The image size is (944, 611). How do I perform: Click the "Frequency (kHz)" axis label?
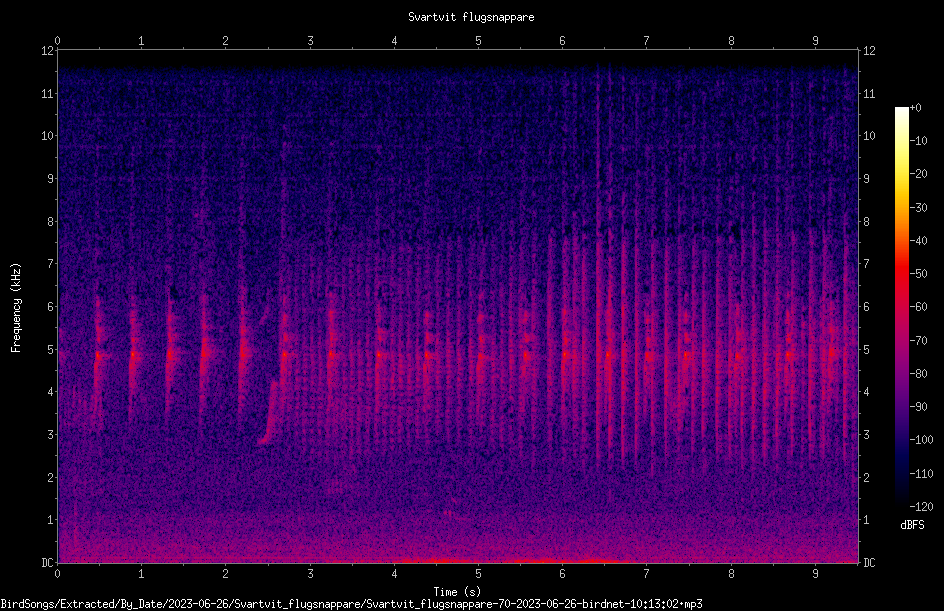[x=16, y=308]
